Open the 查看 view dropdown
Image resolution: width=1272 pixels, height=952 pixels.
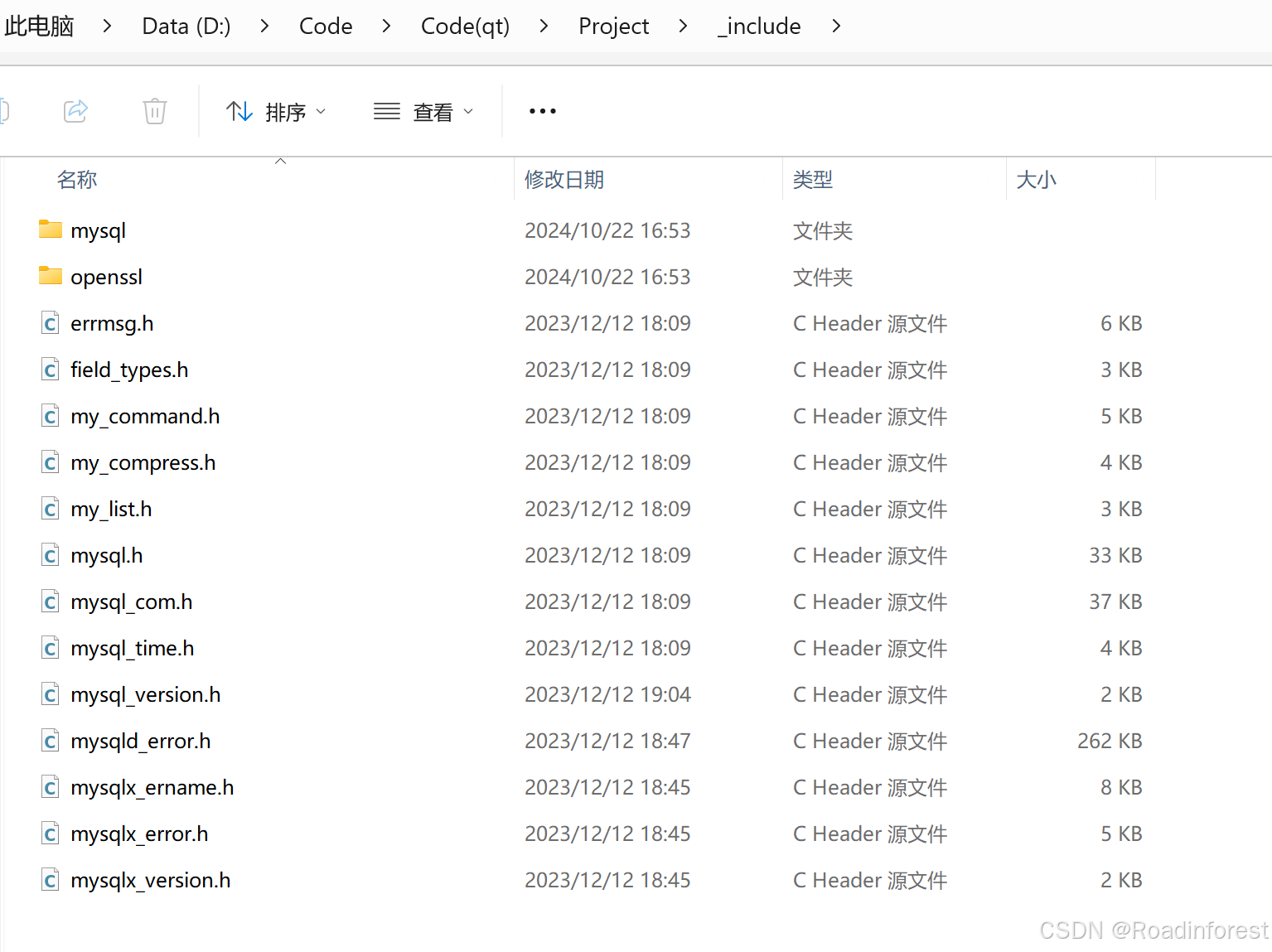coord(423,111)
